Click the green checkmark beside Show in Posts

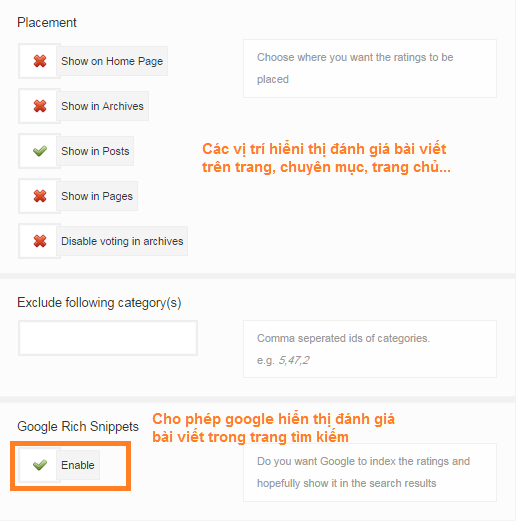click(x=40, y=151)
